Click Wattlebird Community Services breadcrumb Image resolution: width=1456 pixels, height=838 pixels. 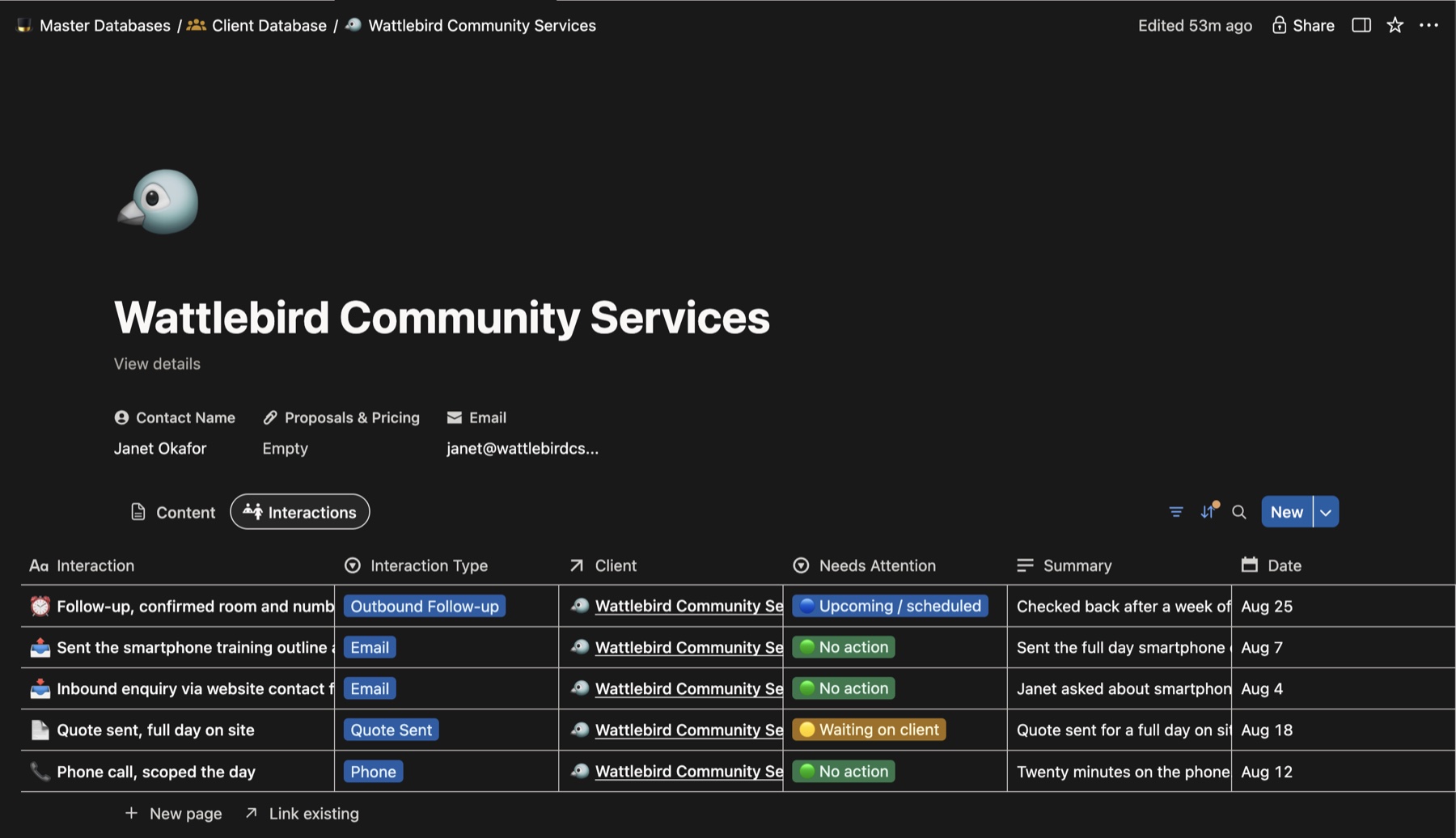482,25
